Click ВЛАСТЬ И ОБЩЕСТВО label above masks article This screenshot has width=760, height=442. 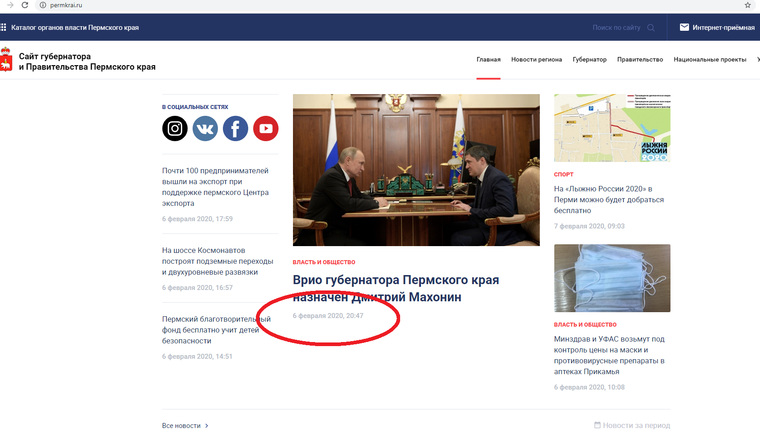pyautogui.click(x=585, y=325)
